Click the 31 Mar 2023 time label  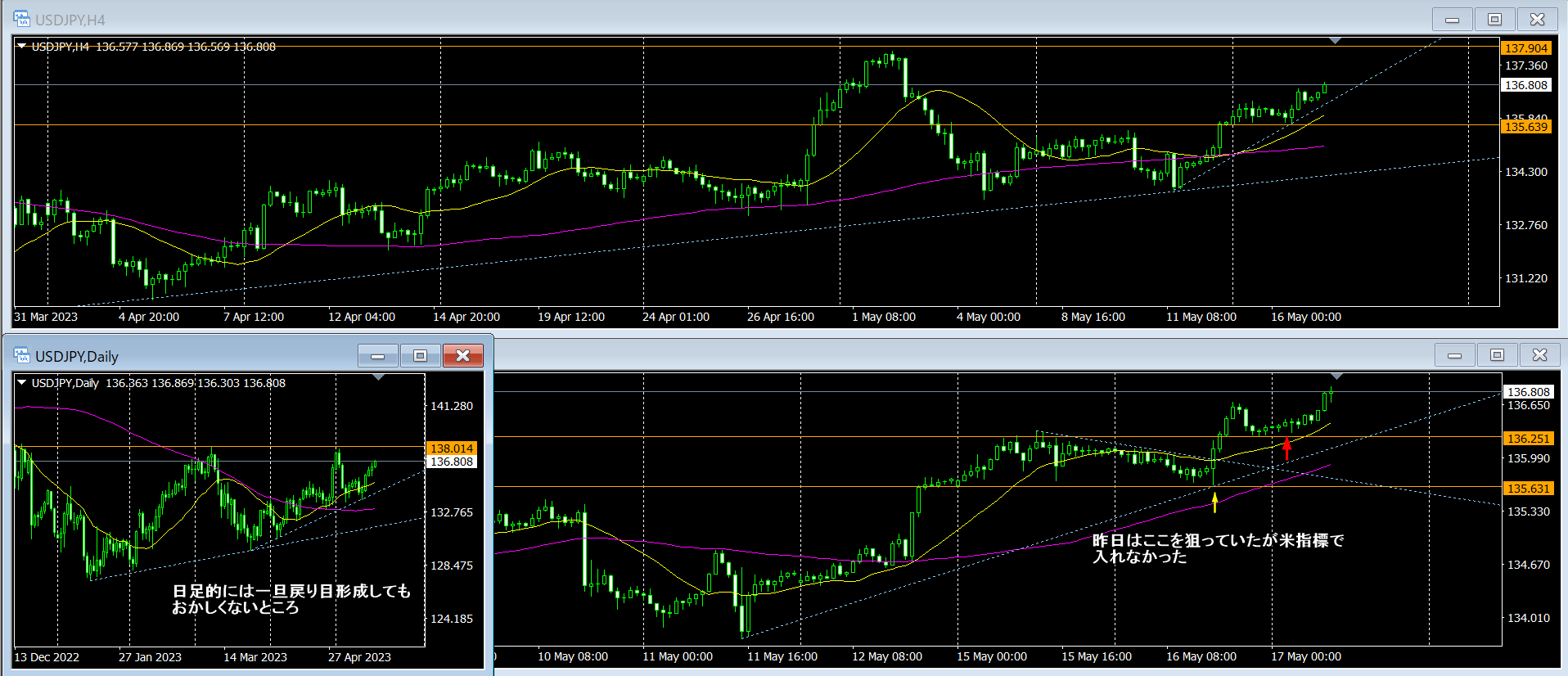(46, 317)
